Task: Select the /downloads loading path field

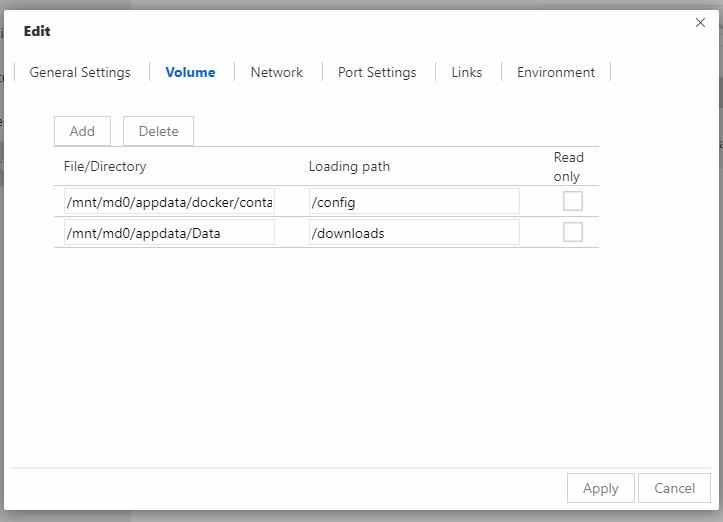Action: tap(414, 233)
